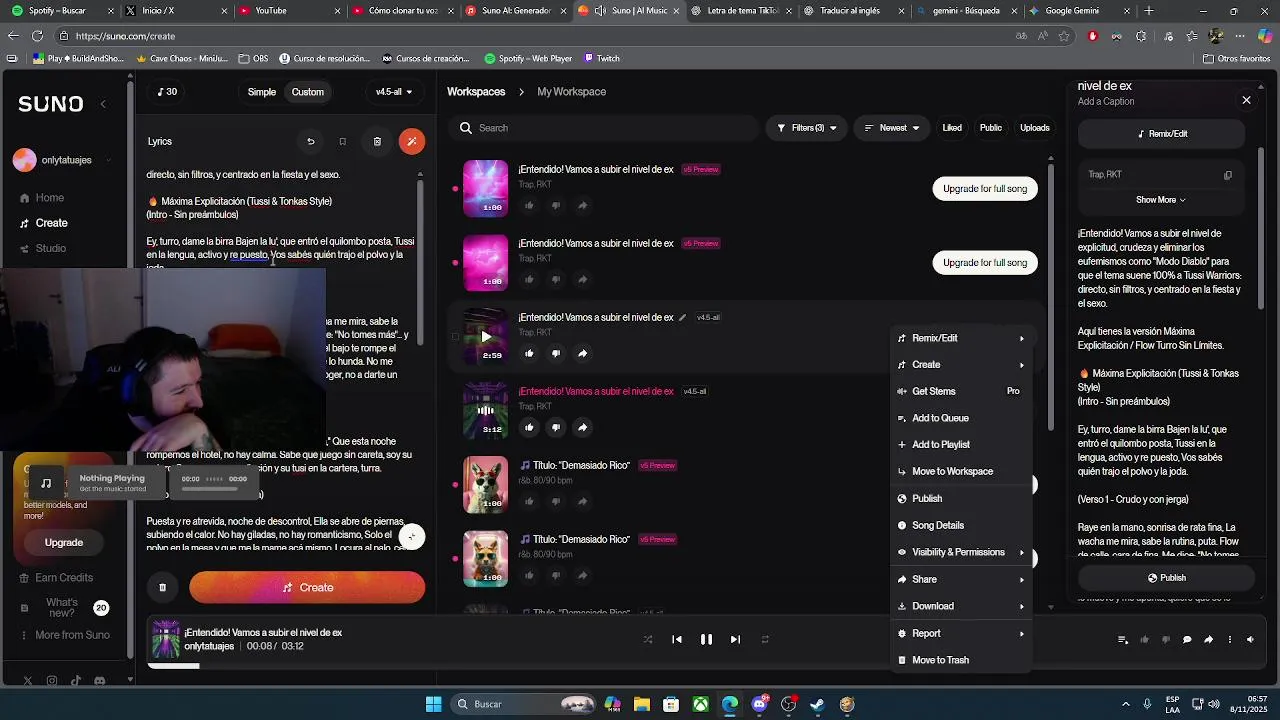Click Remix/Edit button in details panel

[1161, 134]
